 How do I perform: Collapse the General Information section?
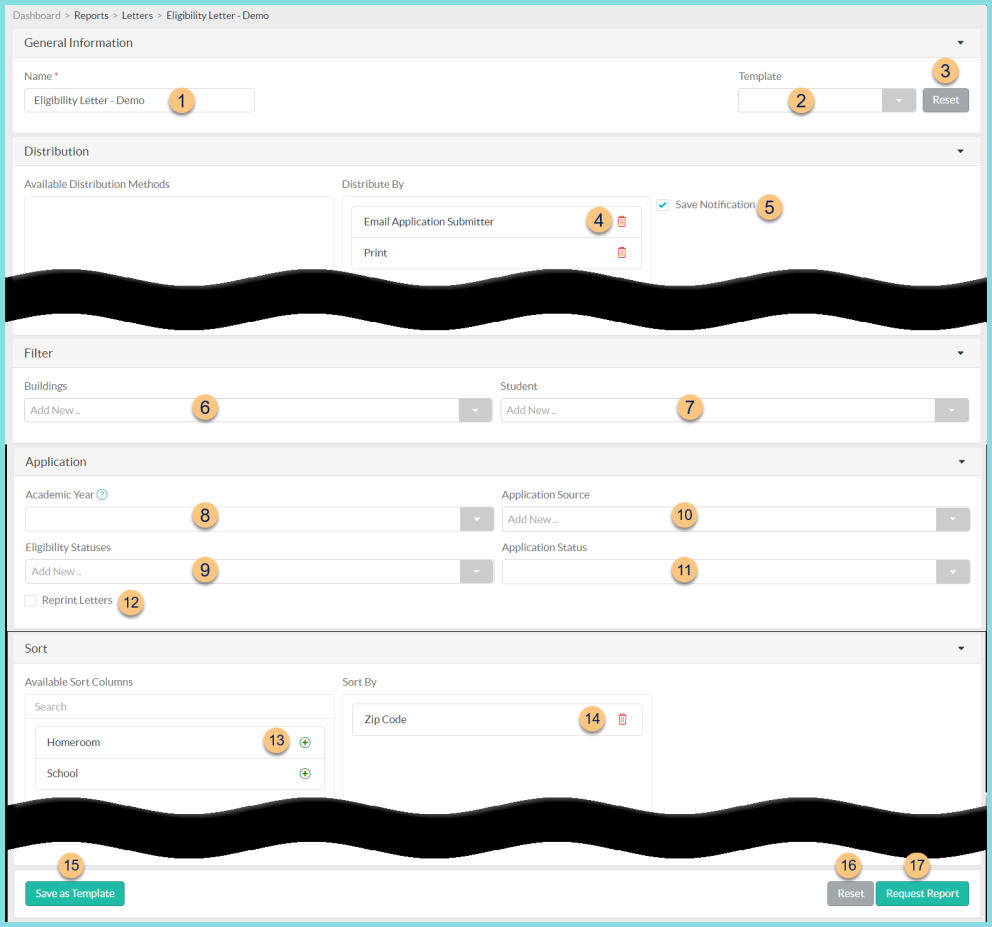point(960,43)
